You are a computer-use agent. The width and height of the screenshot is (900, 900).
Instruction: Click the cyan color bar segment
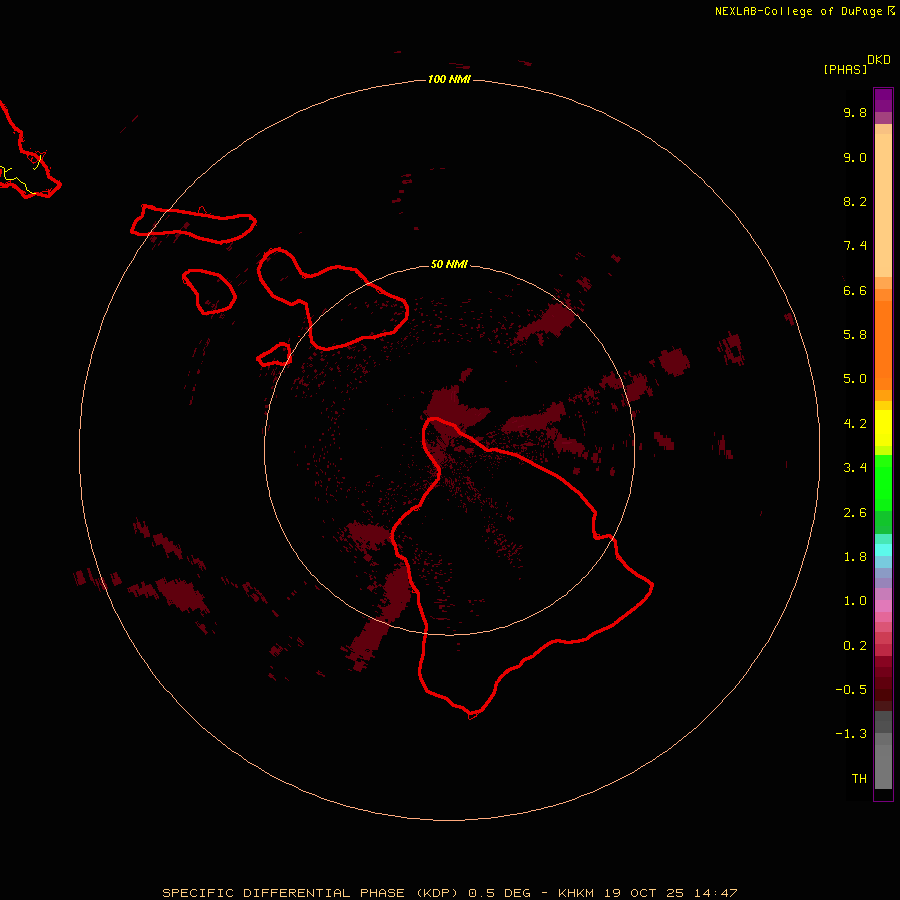tap(883, 550)
